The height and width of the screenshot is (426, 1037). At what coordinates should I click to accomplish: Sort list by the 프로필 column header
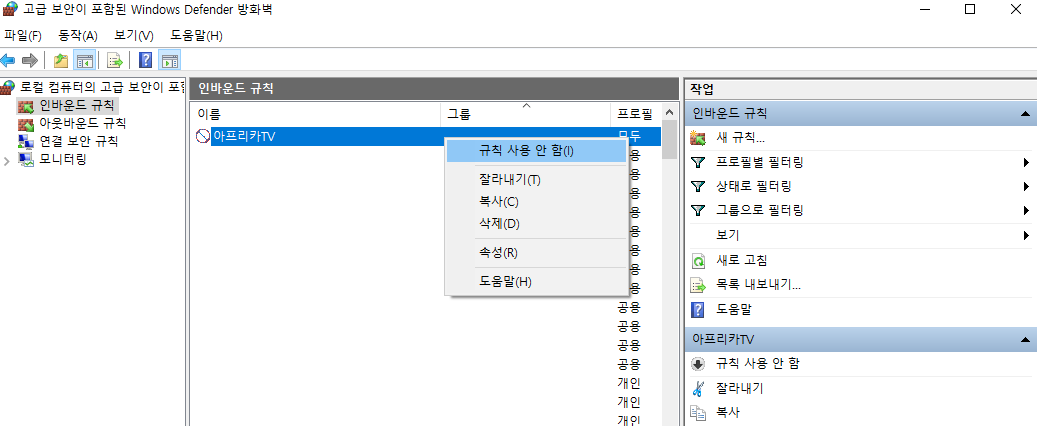tap(636, 114)
